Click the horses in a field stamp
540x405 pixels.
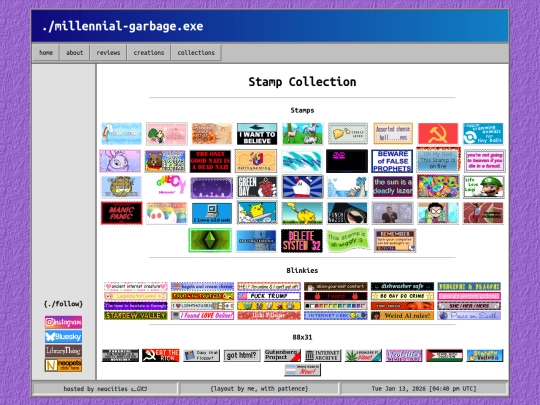(302, 134)
